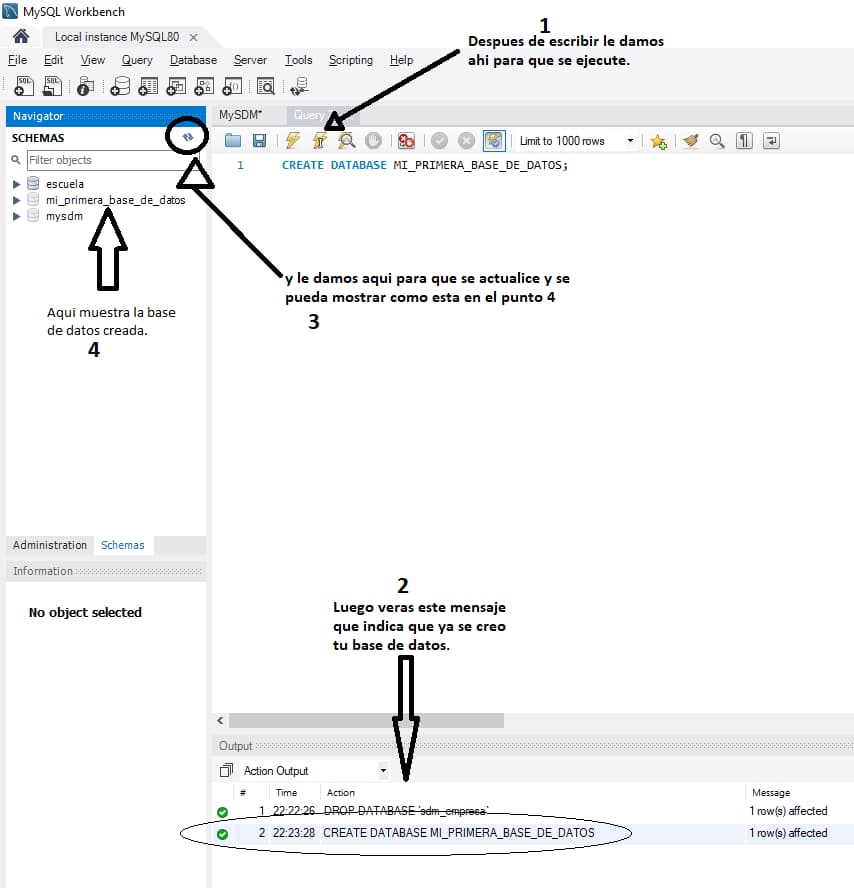Create a new schema in the server
Image resolution: width=854 pixels, height=888 pixels.
click(120, 86)
